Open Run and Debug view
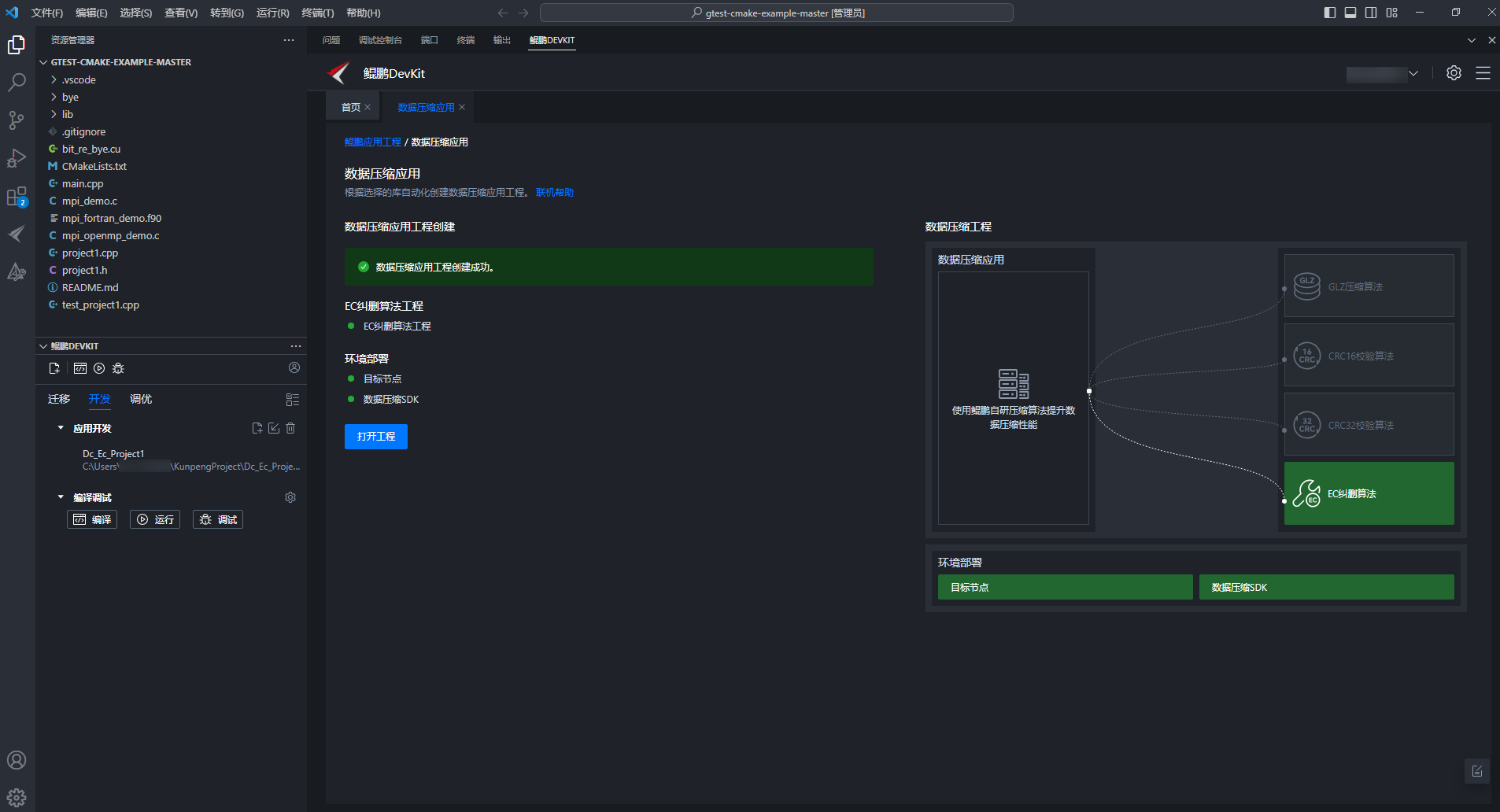1500x812 pixels. click(x=17, y=158)
